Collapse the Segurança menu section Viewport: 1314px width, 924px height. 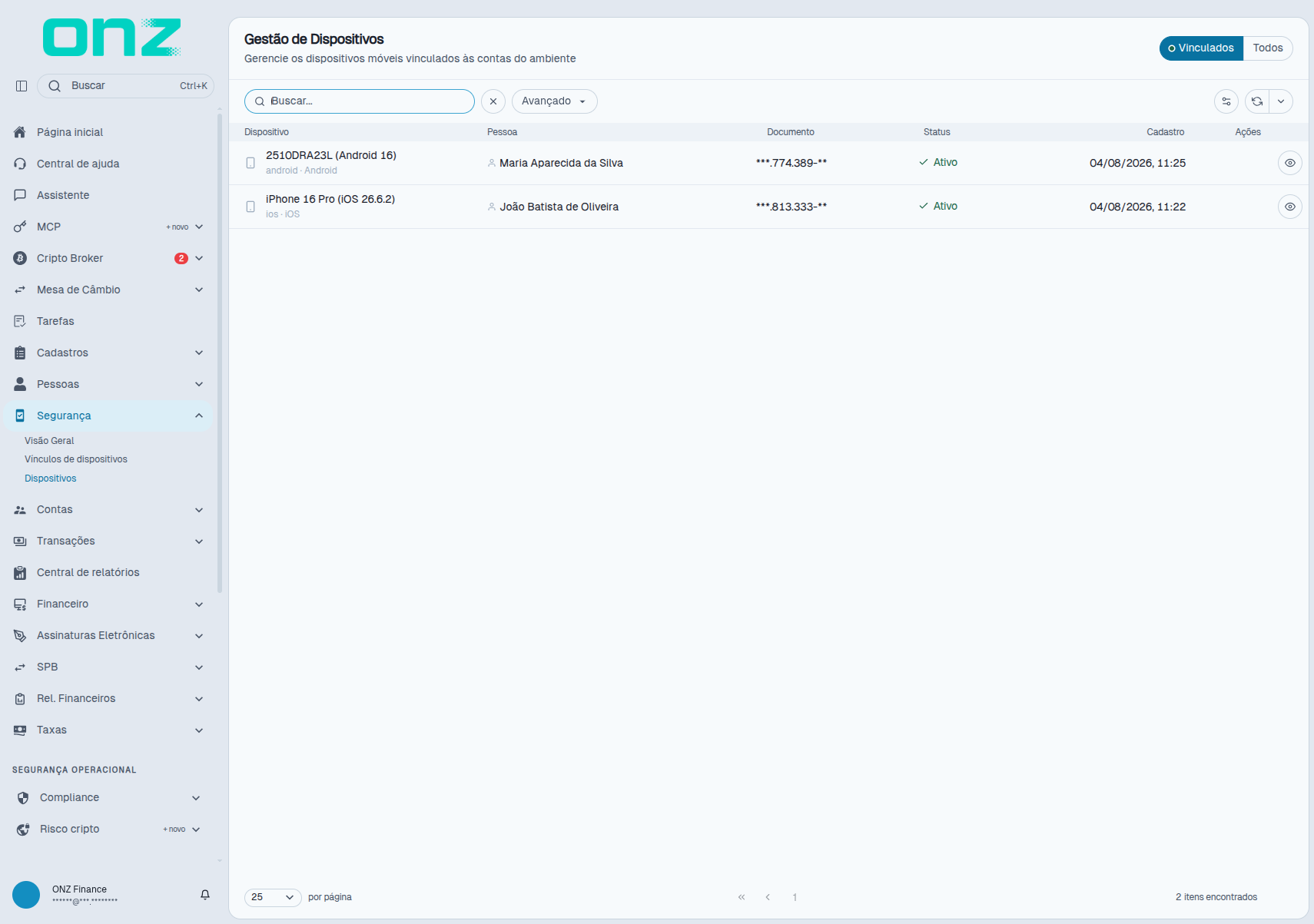(x=108, y=416)
